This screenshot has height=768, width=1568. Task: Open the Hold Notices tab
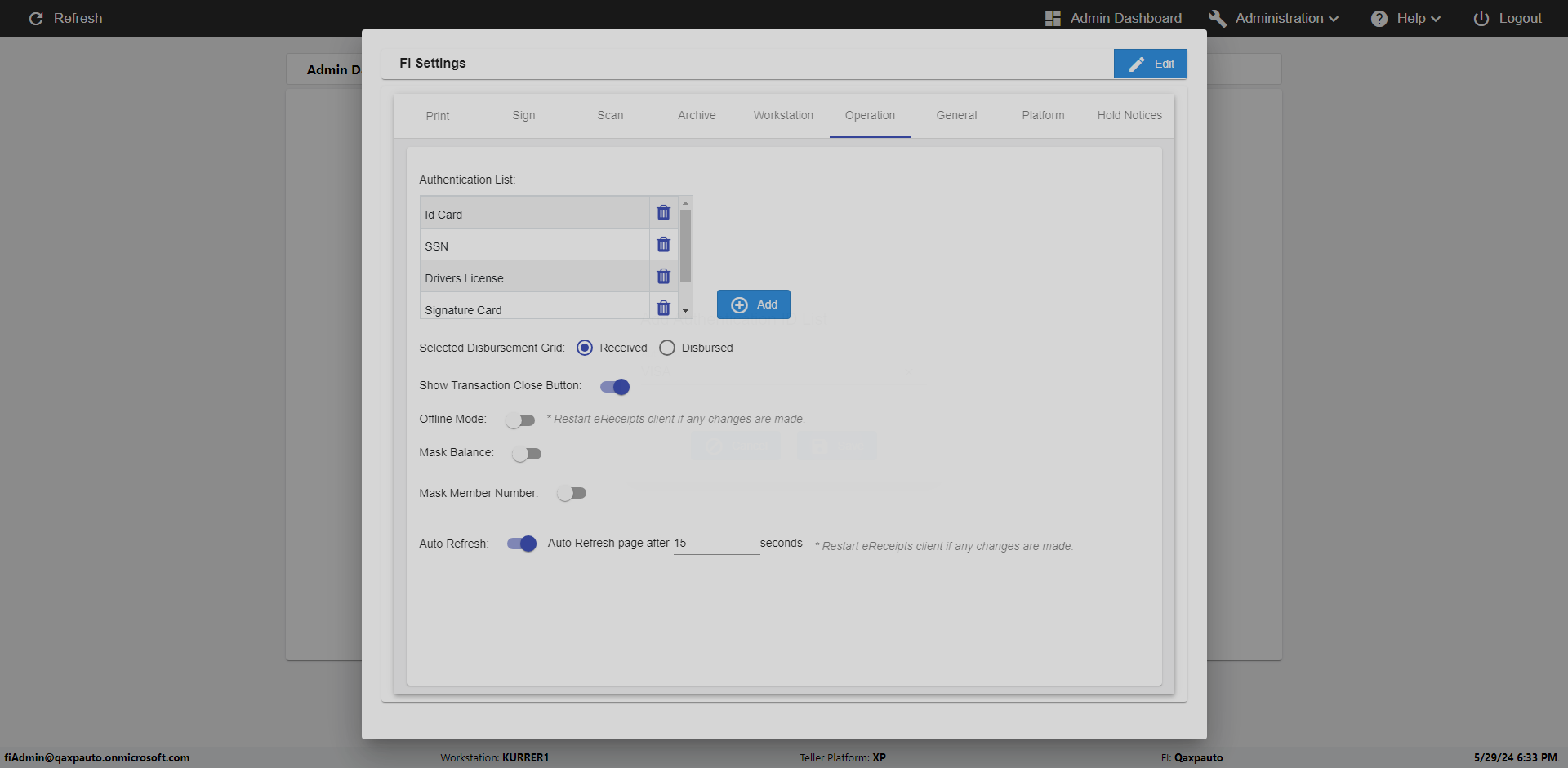[1129, 115]
